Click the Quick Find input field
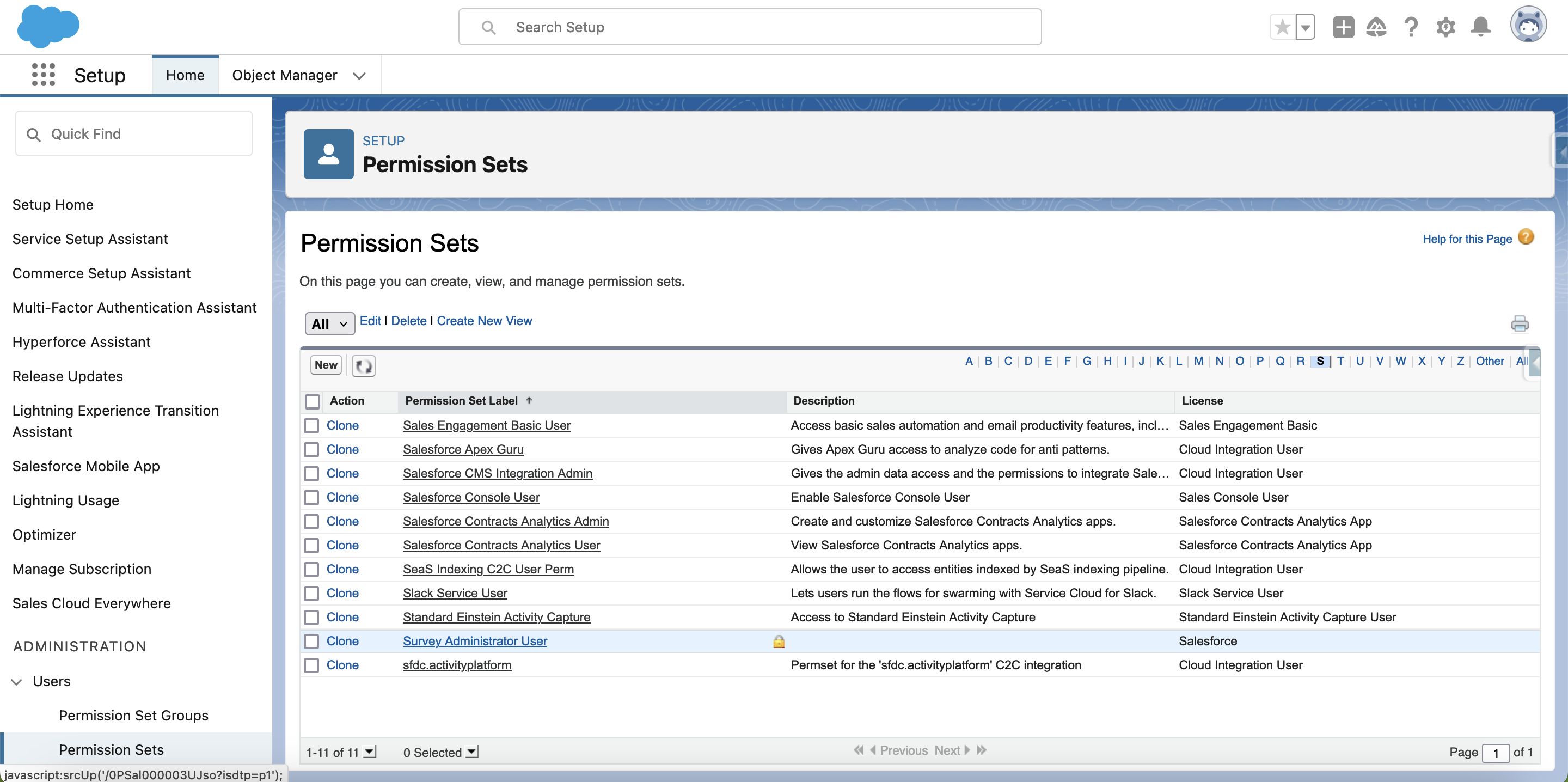 [133, 134]
